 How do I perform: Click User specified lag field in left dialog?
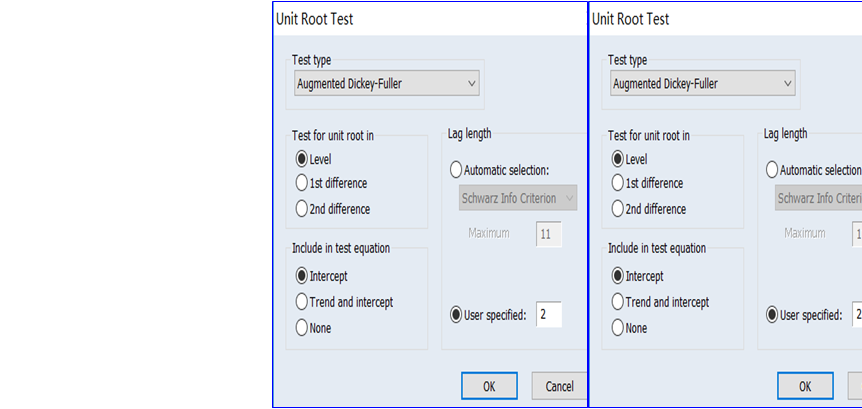click(x=549, y=315)
